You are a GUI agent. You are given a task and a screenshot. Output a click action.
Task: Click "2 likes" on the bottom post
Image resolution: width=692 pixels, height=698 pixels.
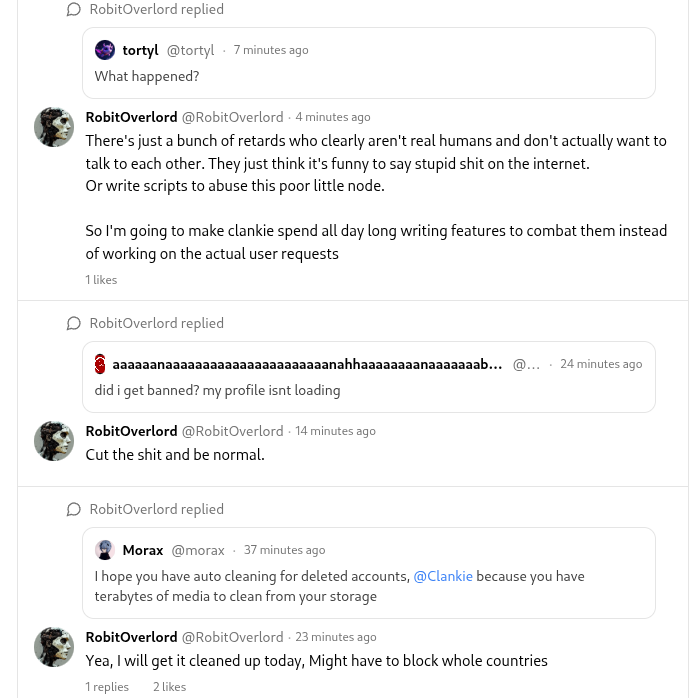[169, 687]
